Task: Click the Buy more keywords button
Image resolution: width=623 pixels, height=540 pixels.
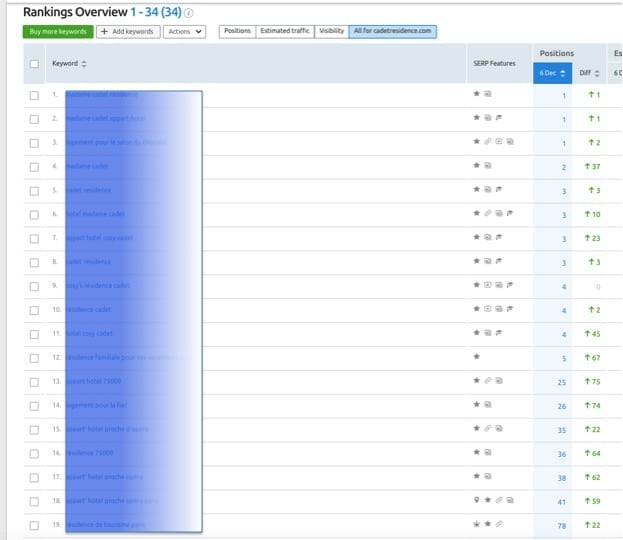Action: (58, 32)
